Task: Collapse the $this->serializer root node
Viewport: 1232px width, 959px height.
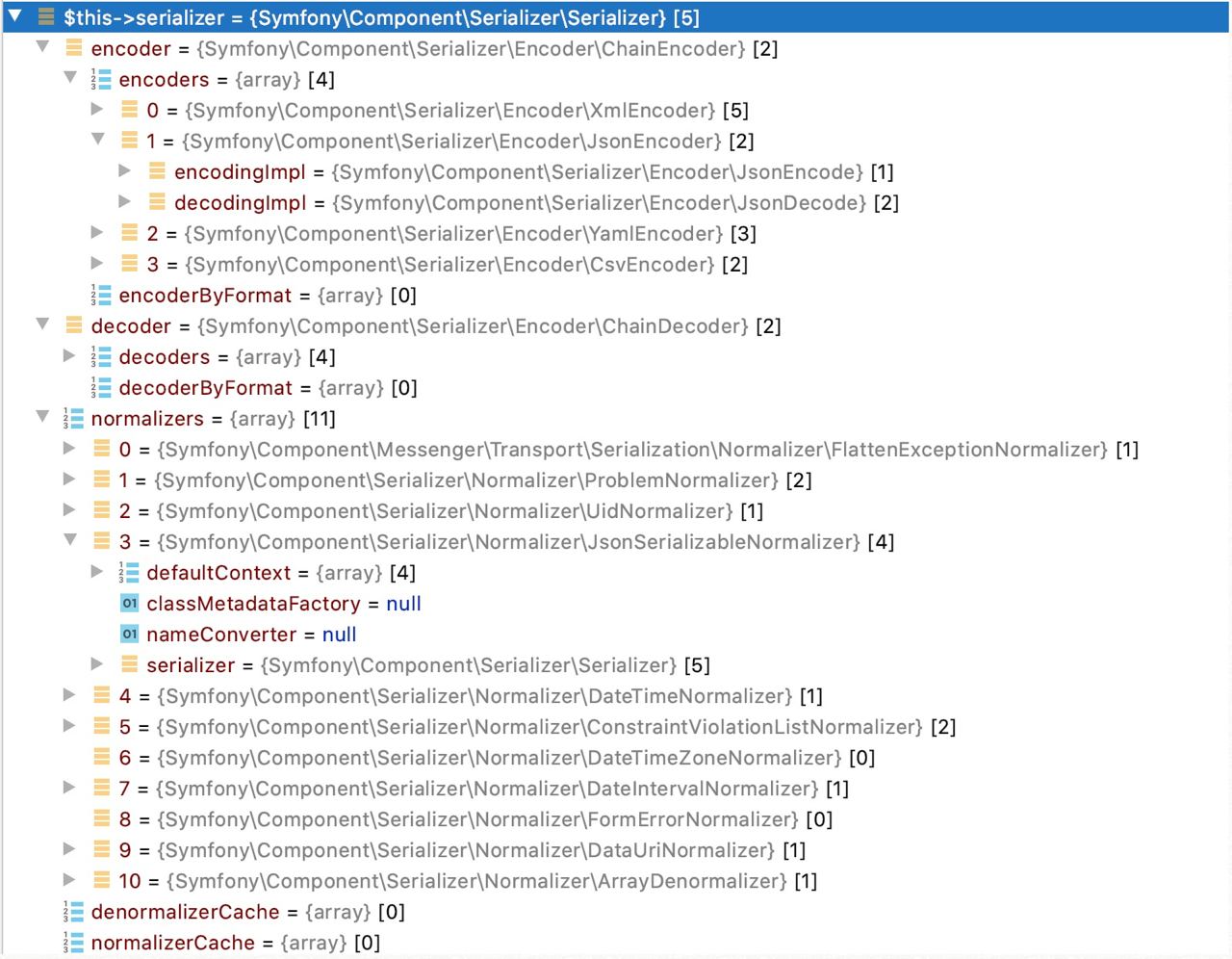Action: point(15,16)
